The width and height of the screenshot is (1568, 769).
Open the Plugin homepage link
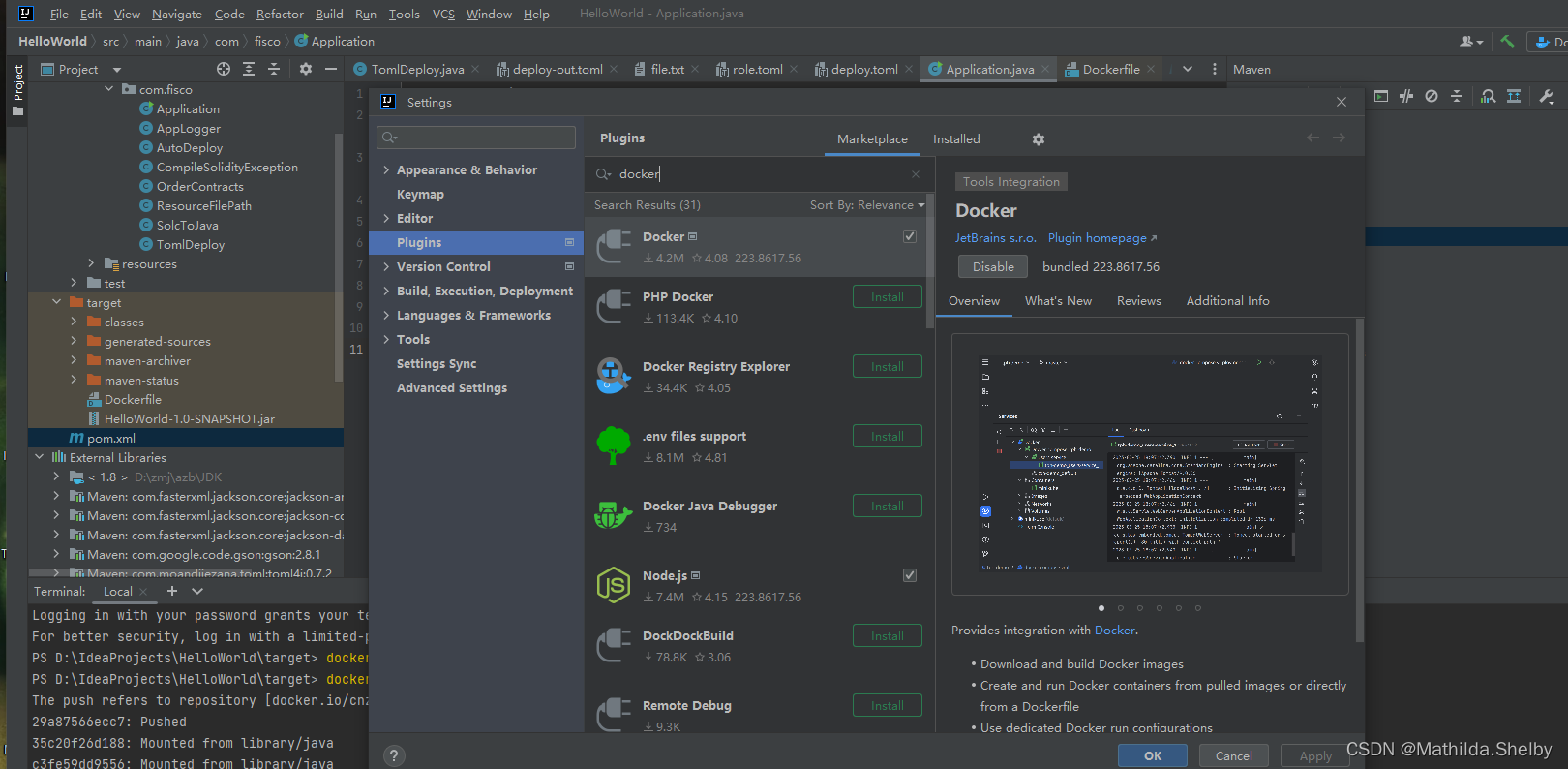[1102, 238]
